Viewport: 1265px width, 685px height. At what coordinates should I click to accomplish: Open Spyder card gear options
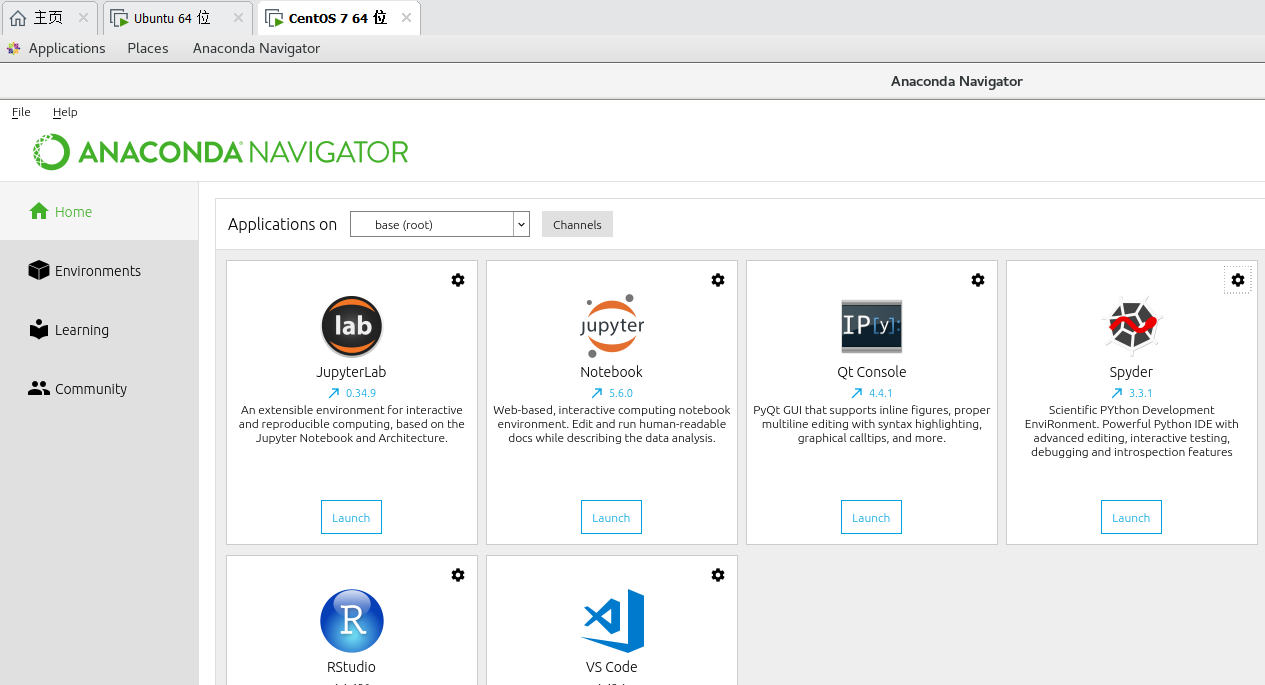click(1238, 280)
